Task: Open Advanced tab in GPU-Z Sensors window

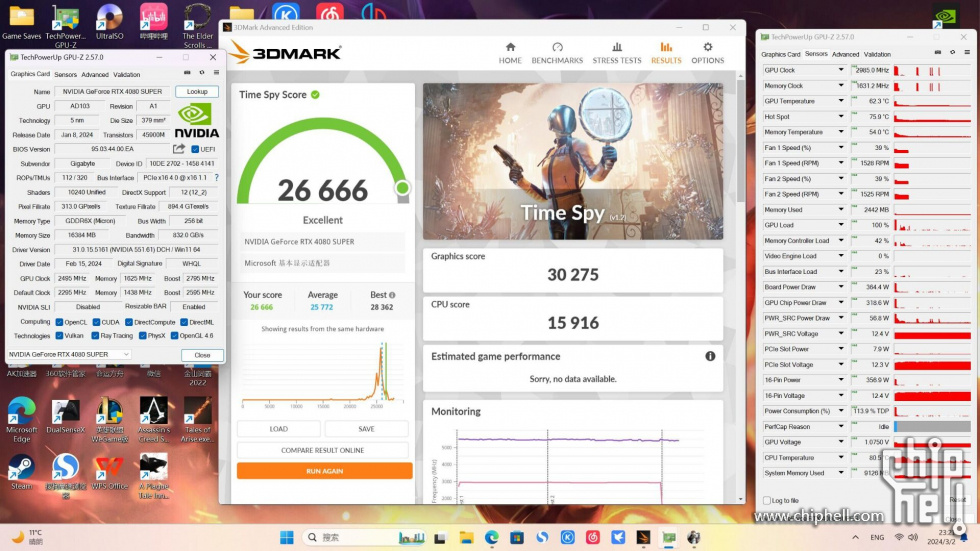Action: click(x=846, y=54)
